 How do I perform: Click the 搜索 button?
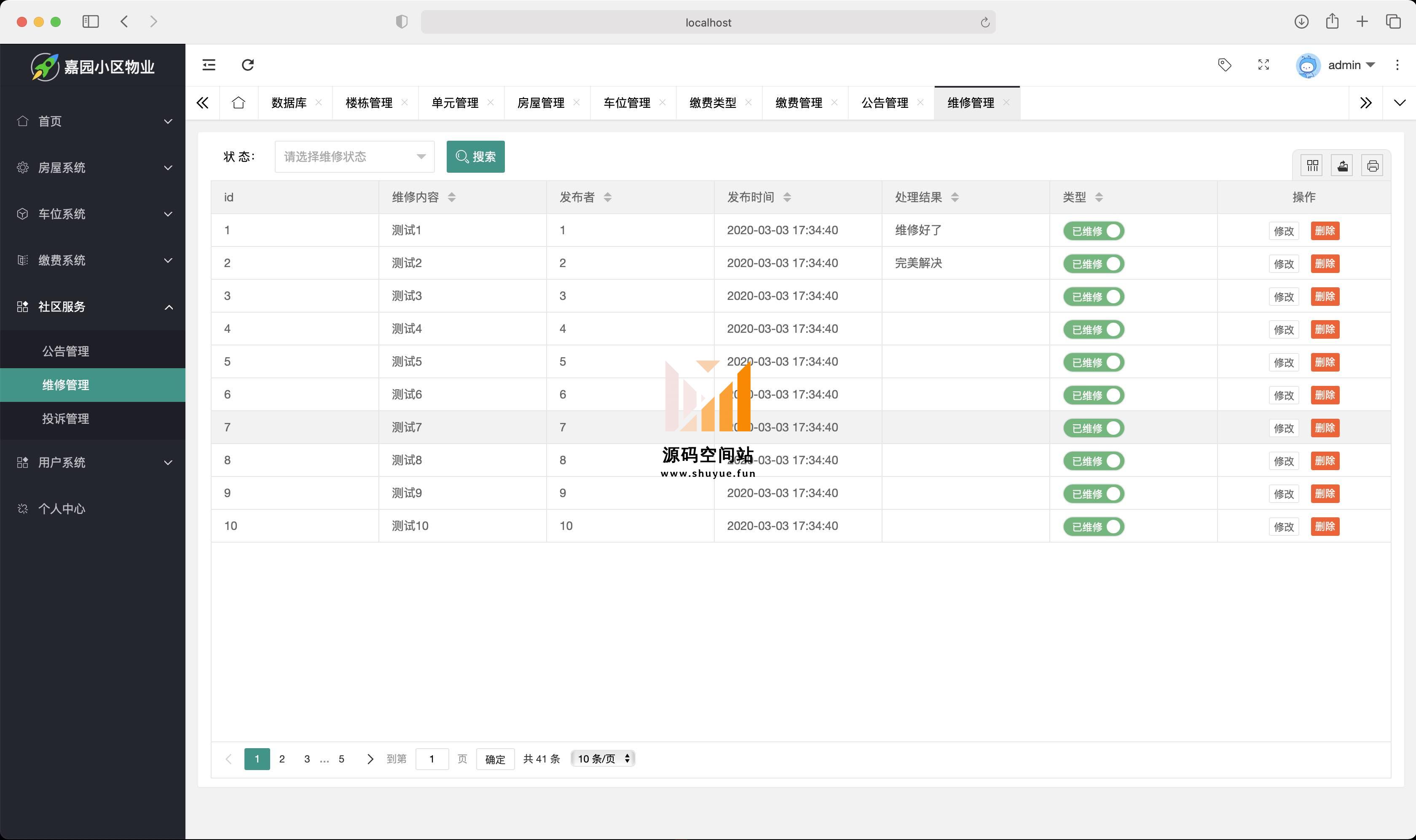476,157
